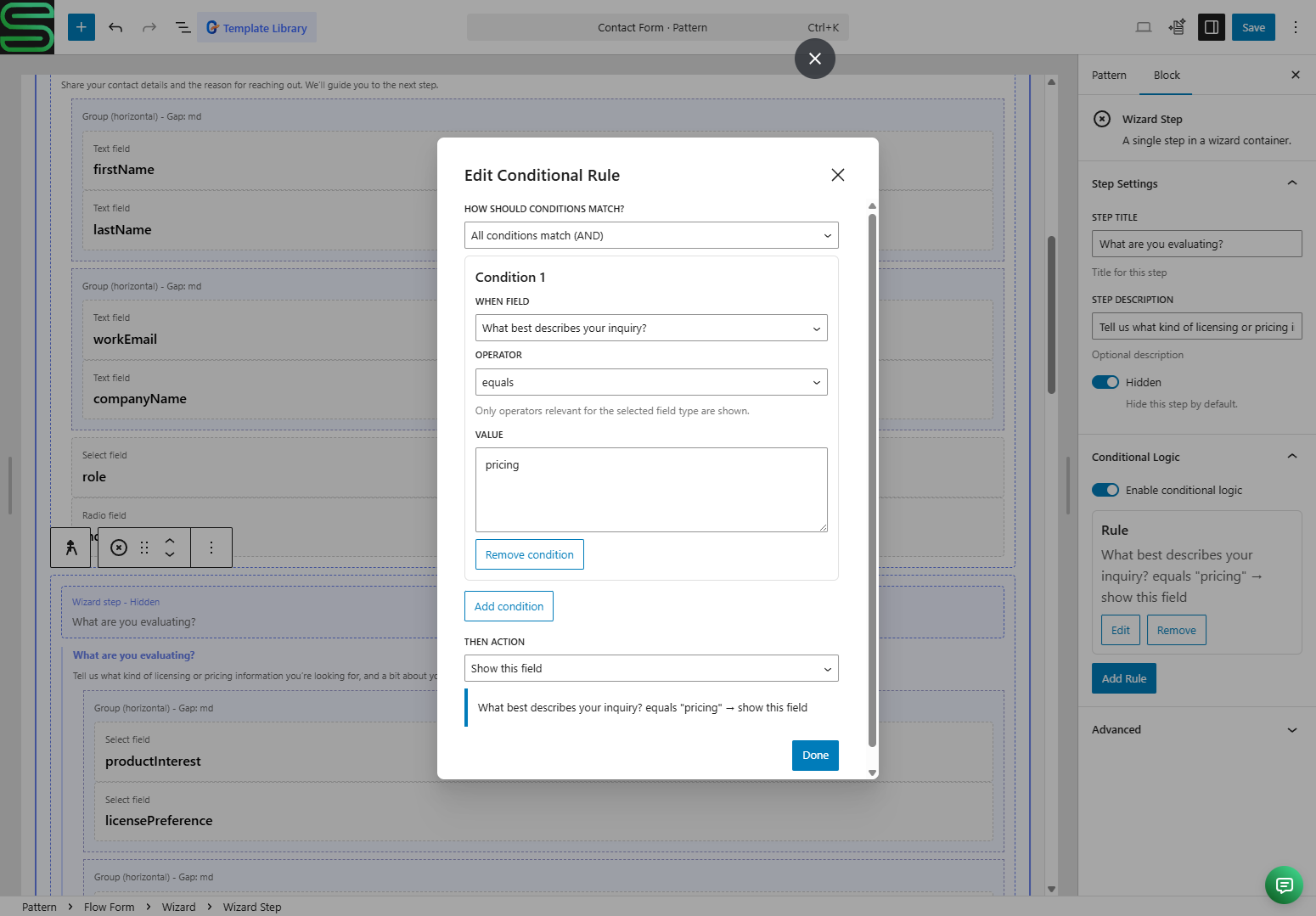Expand the Advanced section
Image resolution: width=1316 pixels, height=916 pixels.
tap(1196, 729)
